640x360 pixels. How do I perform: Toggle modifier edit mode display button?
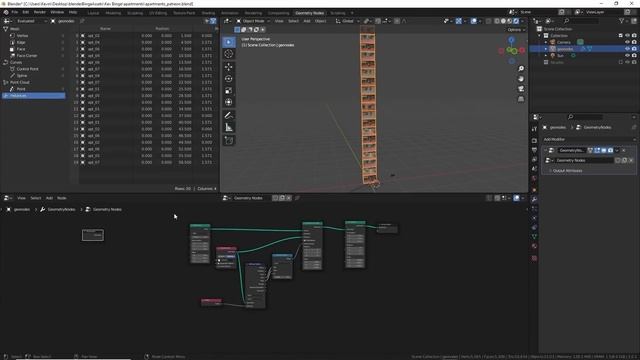[597, 150]
